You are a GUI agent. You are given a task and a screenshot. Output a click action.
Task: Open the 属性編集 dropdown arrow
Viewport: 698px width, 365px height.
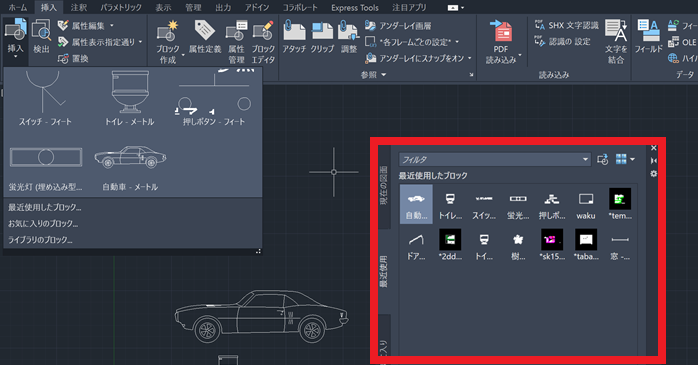point(112,26)
